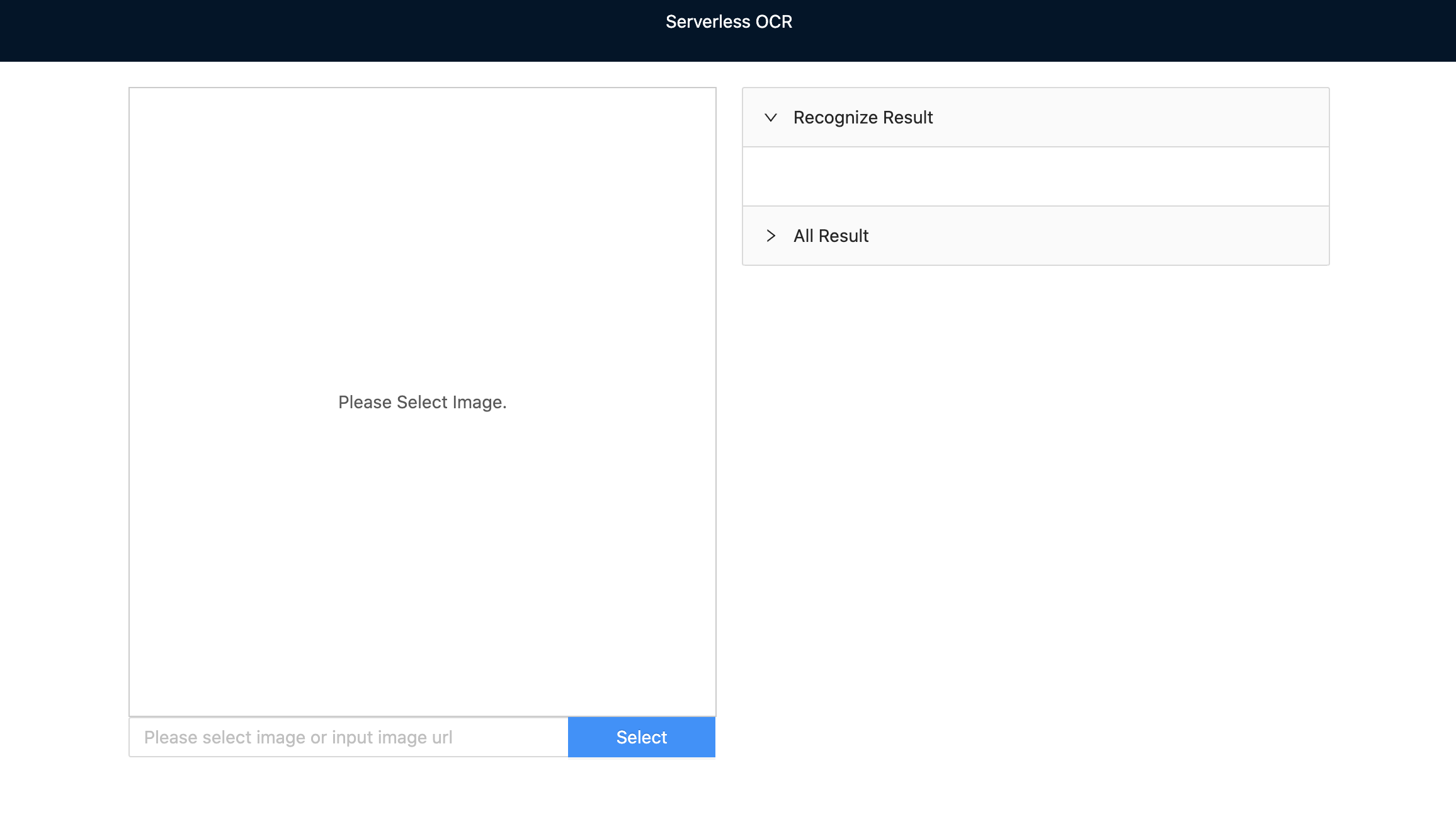Click the Serverless OCR title
The width and height of the screenshot is (1456, 814).
tap(728, 22)
